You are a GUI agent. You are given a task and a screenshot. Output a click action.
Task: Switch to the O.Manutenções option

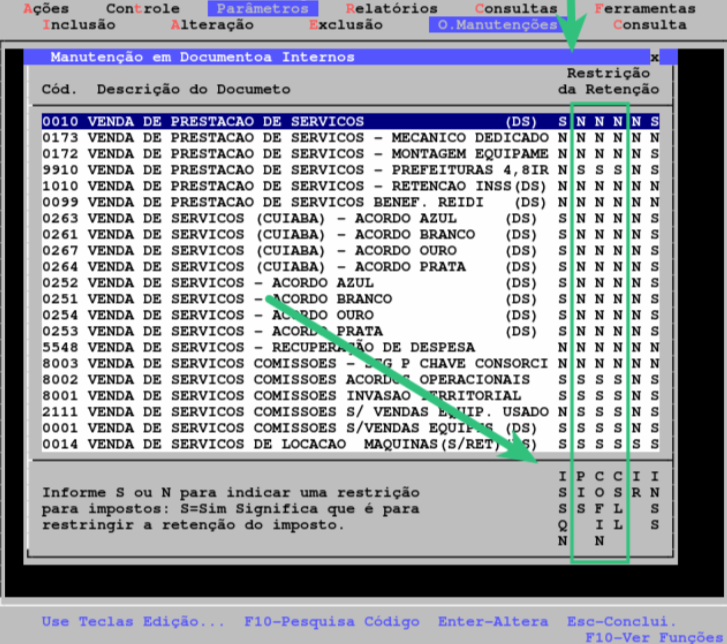pyautogui.click(x=497, y=24)
